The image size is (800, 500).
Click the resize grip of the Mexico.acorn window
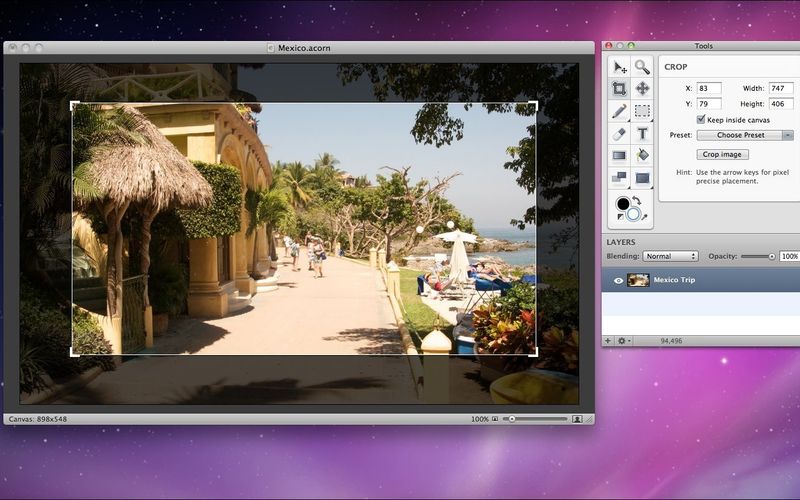click(589, 419)
